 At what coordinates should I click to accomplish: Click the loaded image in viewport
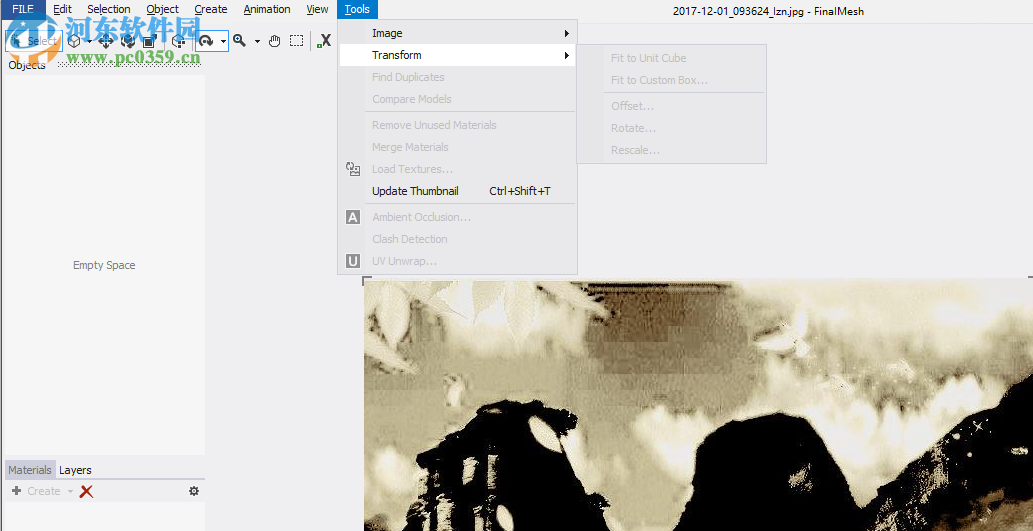[698, 405]
